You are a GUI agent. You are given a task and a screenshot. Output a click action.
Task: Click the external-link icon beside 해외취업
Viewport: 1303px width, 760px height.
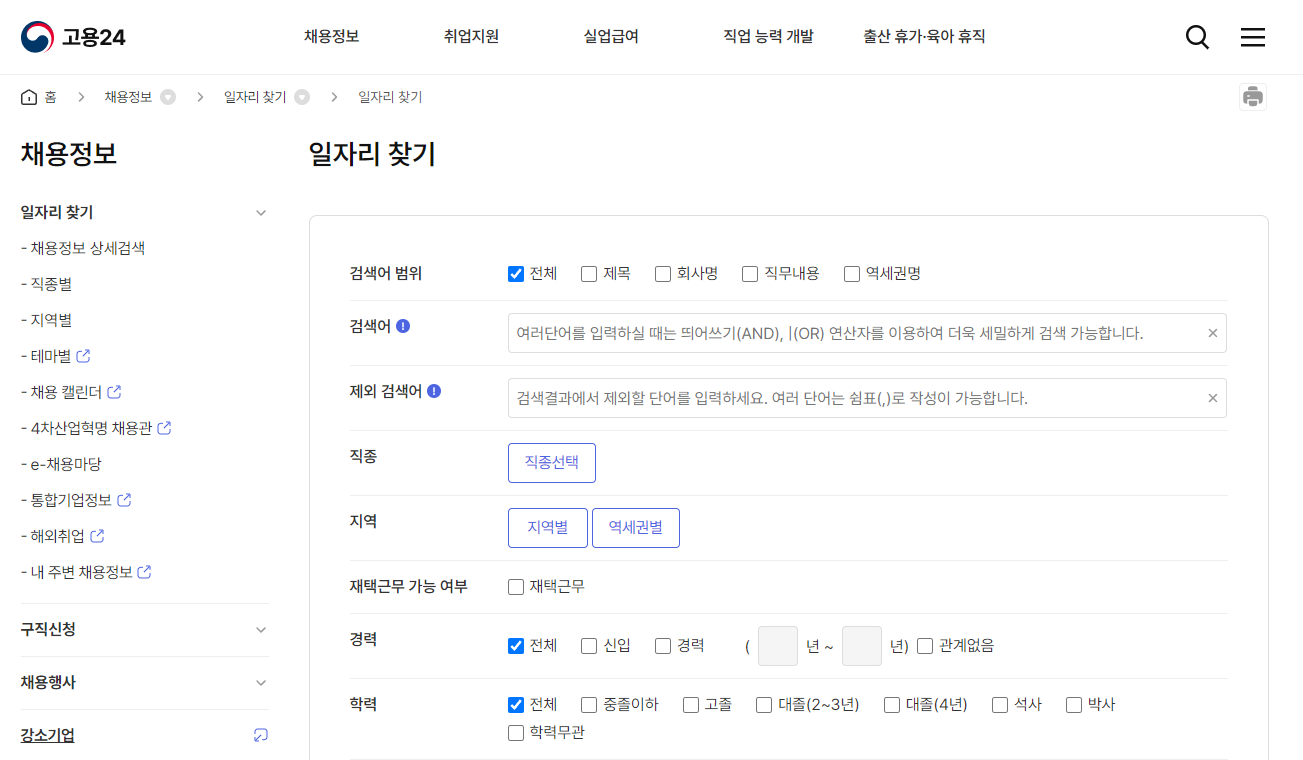(x=97, y=536)
